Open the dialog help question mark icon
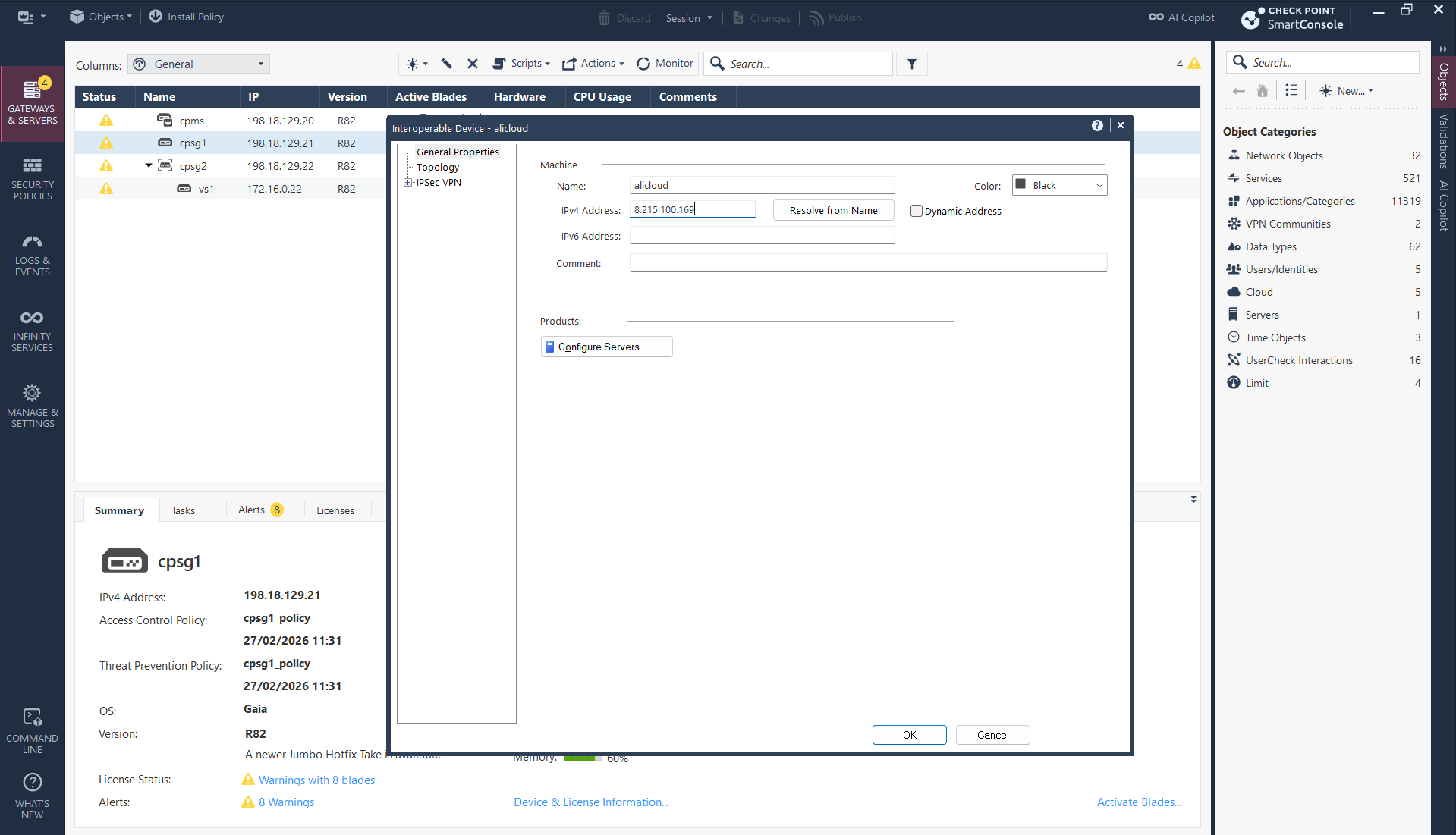 click(x=1097, y=126)
